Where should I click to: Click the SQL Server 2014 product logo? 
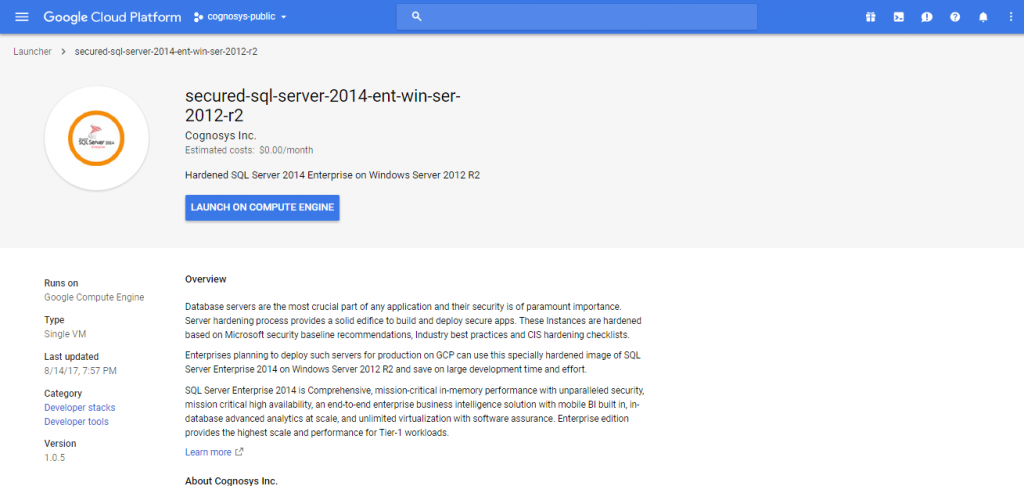tap(97, 137)
